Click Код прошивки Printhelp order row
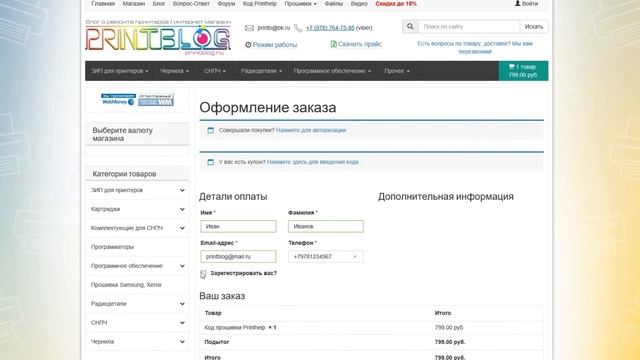640x360 pixels. [x=371, y=328]
